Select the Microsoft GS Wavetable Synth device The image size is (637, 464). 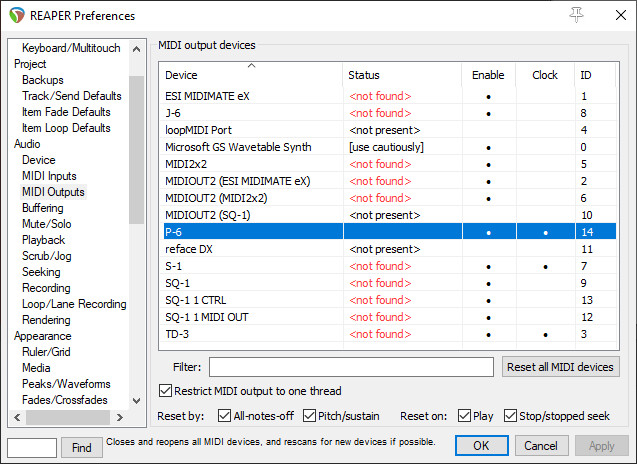(x=389, y=147)
